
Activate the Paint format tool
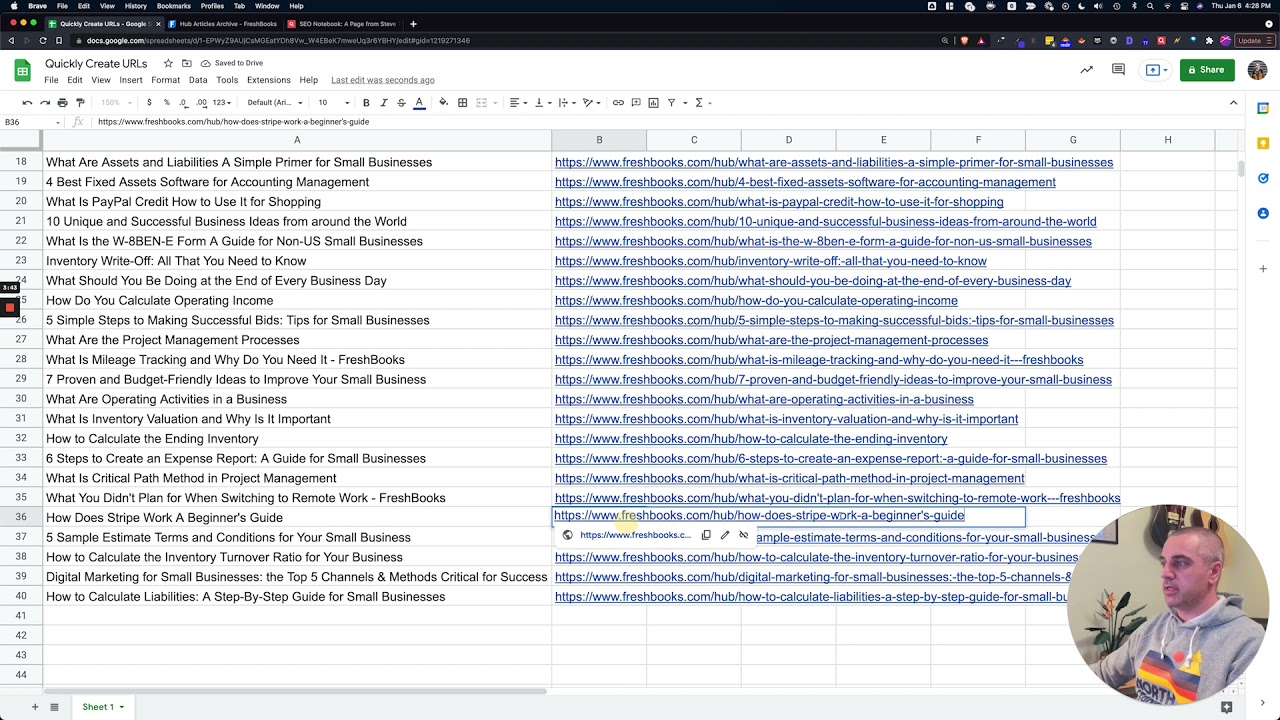coord(80,102)
